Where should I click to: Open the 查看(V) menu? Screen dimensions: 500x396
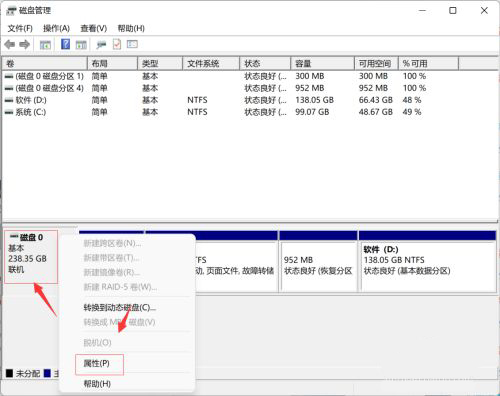(94, 28)
